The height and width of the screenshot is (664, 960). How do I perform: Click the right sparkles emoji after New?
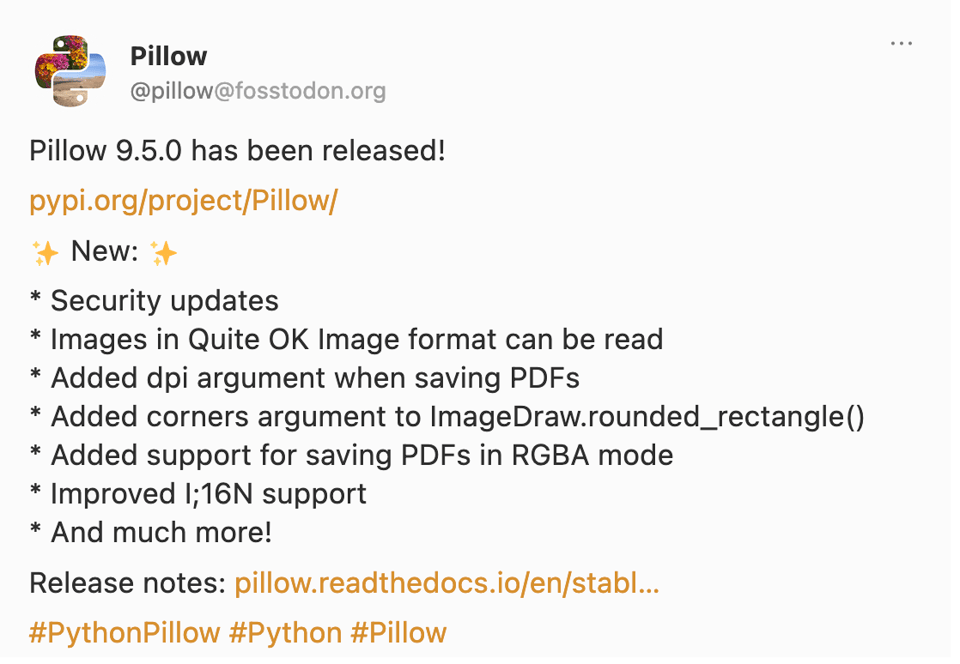(163, 252)
